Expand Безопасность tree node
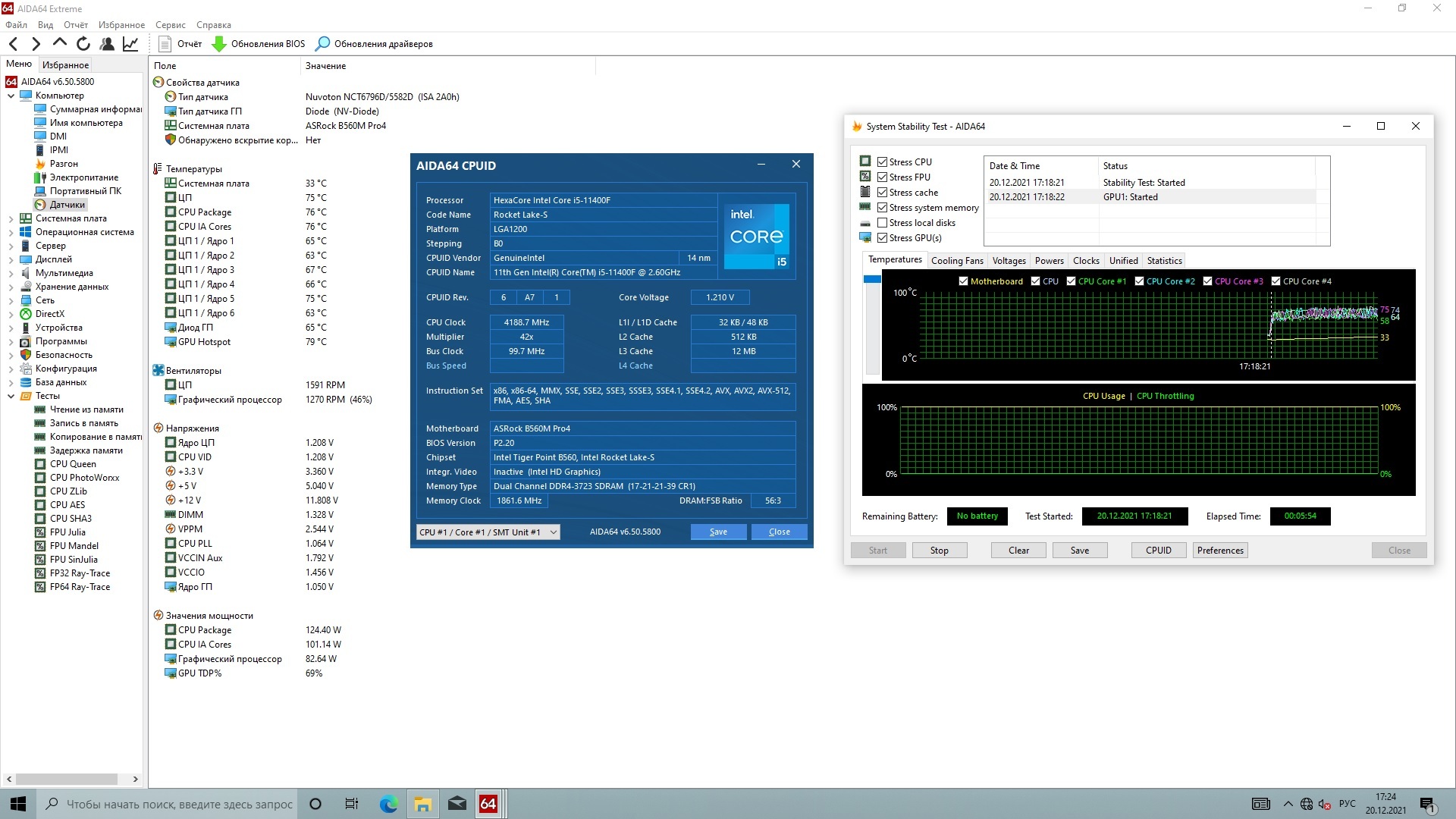The height and width of the screenshot is (819, 1456). click(x=11, y=355)
